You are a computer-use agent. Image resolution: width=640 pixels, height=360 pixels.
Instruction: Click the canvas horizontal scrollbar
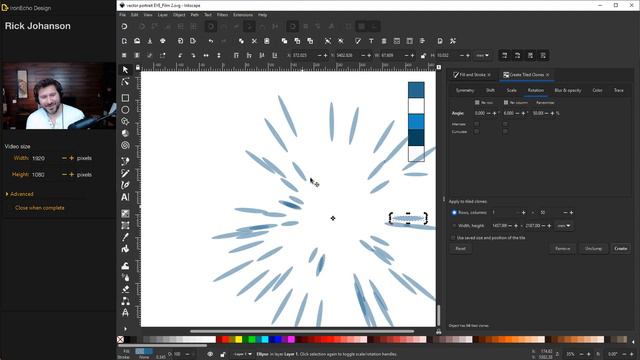pyautogui.click(x=302, y=331)
